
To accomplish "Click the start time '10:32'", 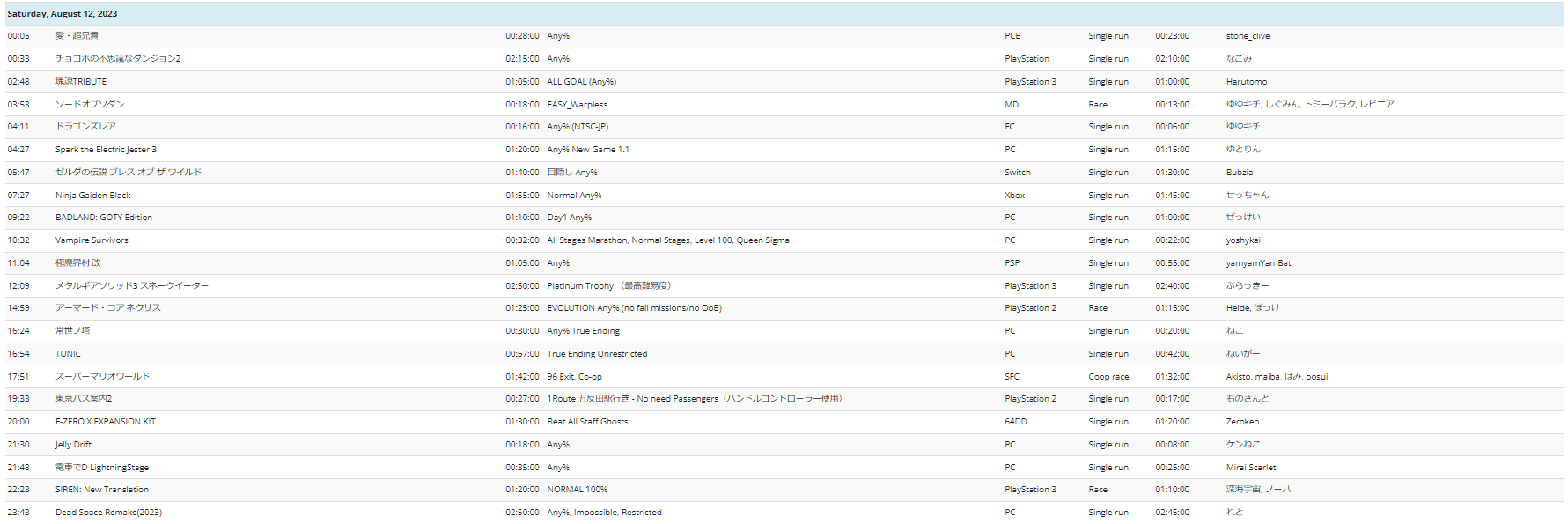I will 18,240.
